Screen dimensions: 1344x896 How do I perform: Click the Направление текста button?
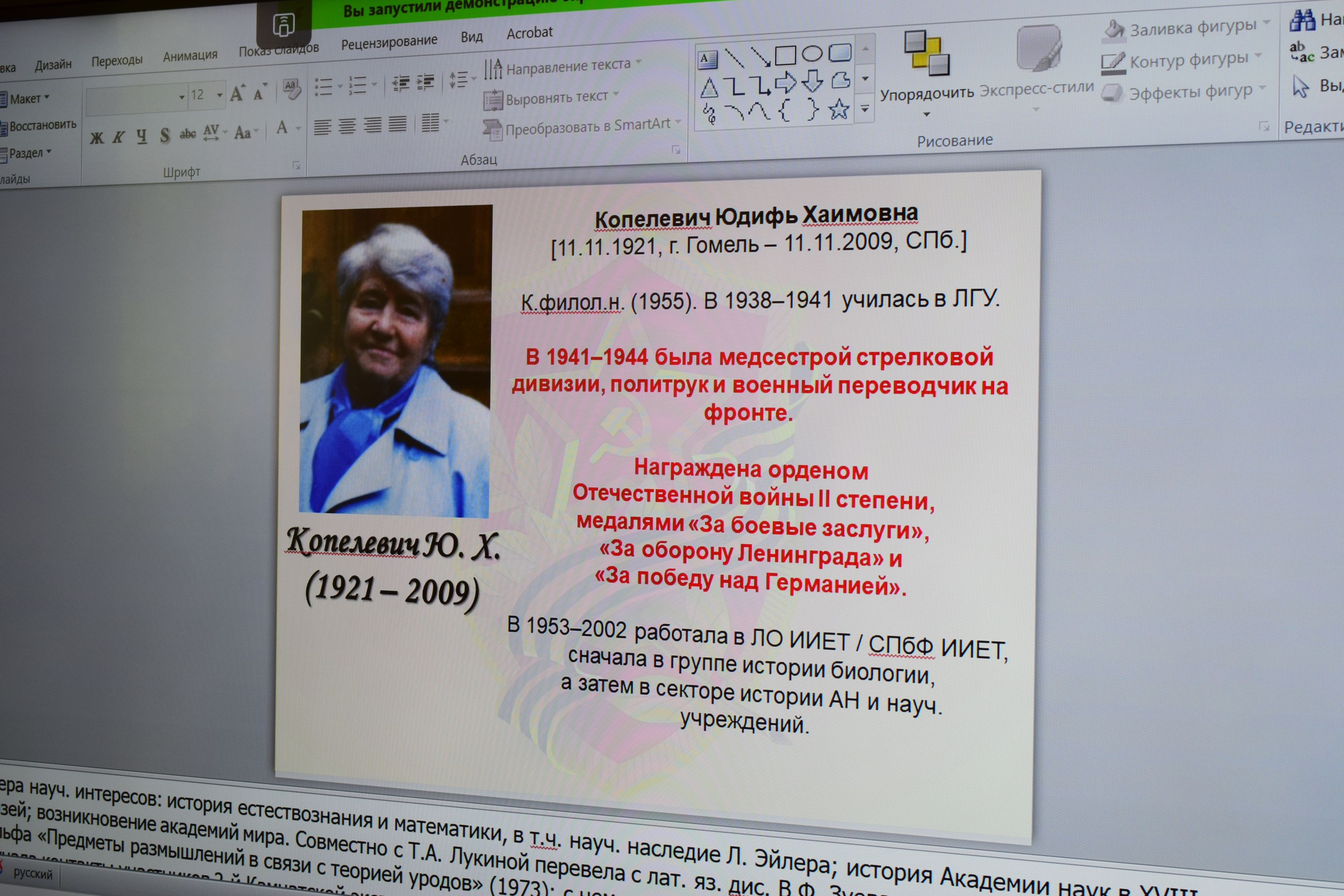pyautogui.click(x=562, y=68)
